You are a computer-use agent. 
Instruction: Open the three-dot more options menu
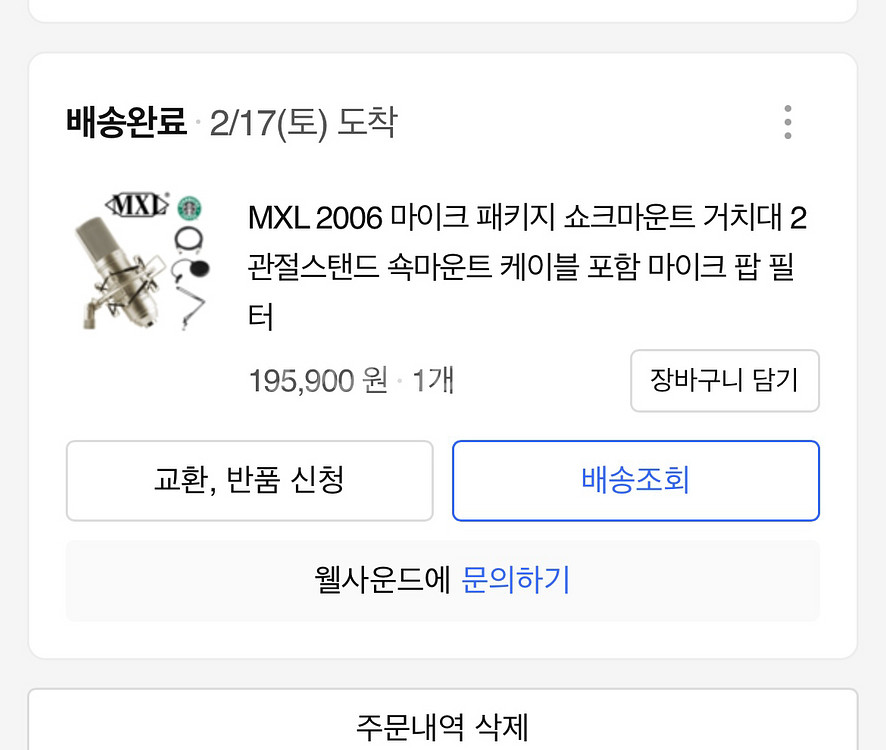coord(788,122)
